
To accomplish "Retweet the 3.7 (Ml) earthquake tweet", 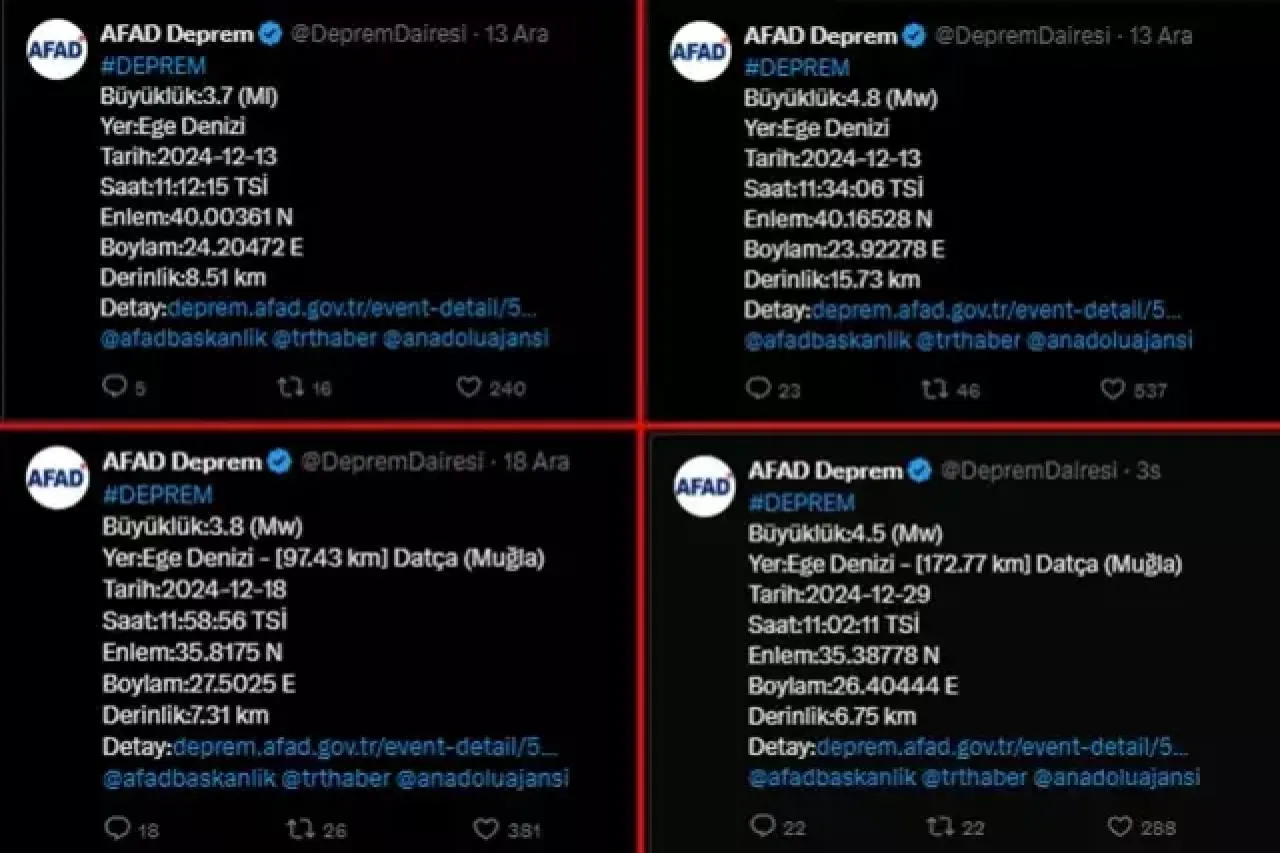I will coord(290,387).
